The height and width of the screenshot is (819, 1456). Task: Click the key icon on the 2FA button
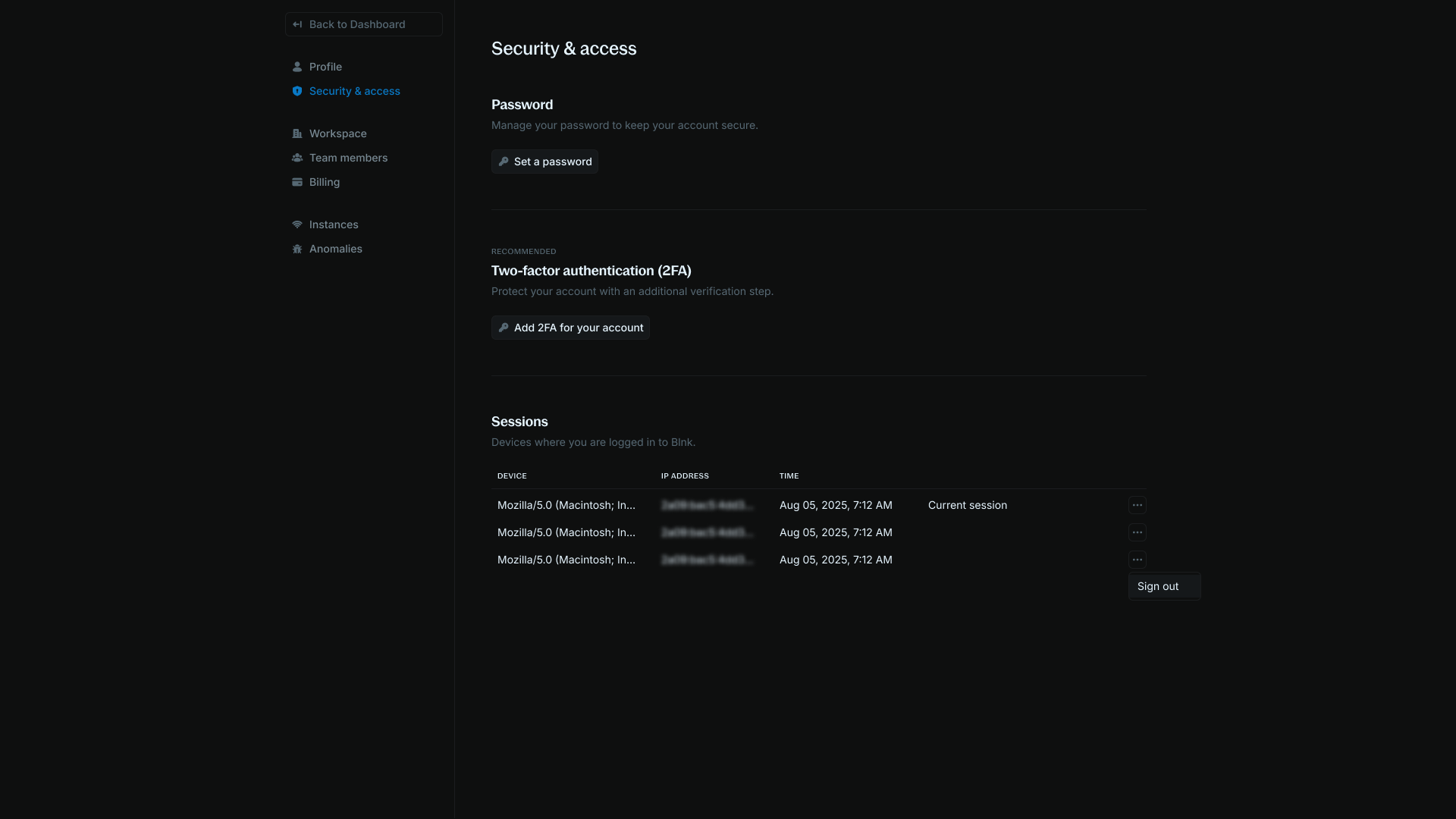tap(505, 327)
